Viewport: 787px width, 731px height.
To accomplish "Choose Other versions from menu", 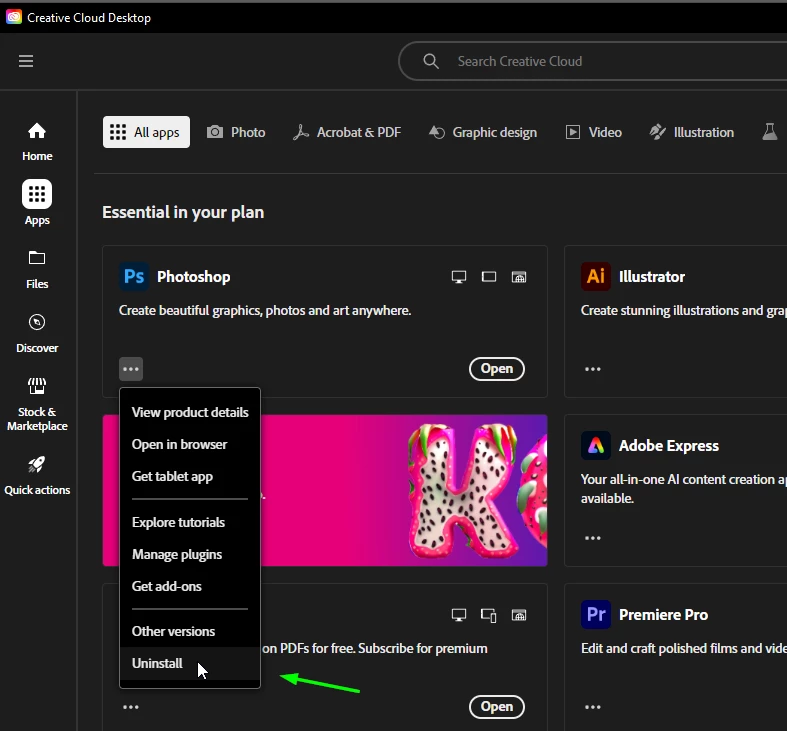I will 190,631.
